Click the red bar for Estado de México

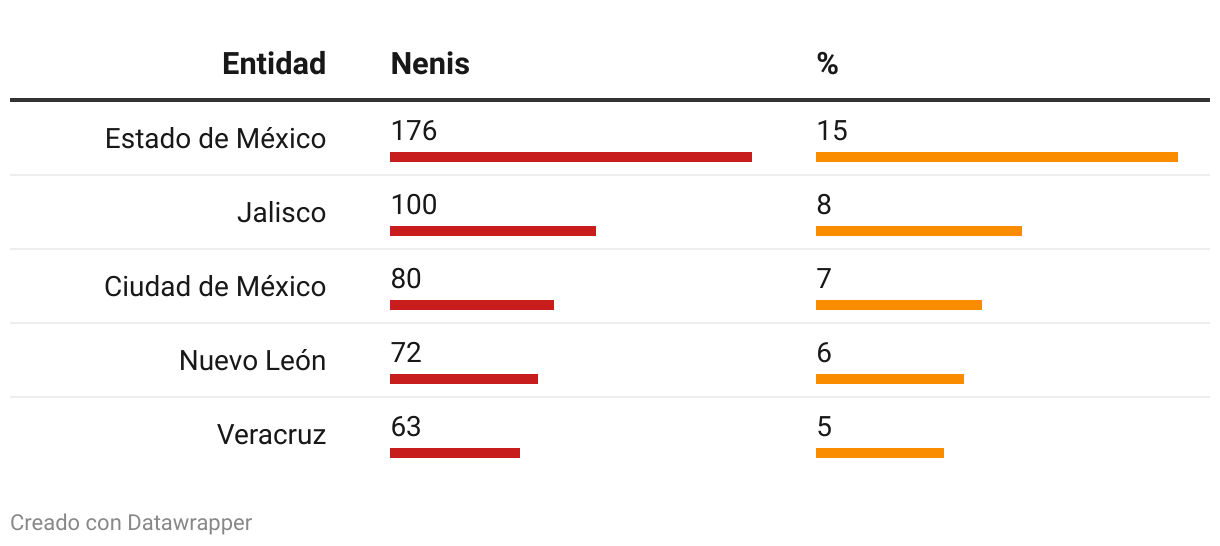point(571,157)
